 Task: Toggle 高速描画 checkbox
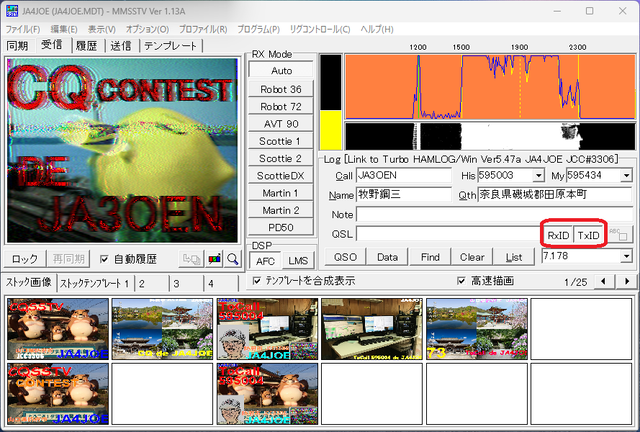[x=461, y=281]
